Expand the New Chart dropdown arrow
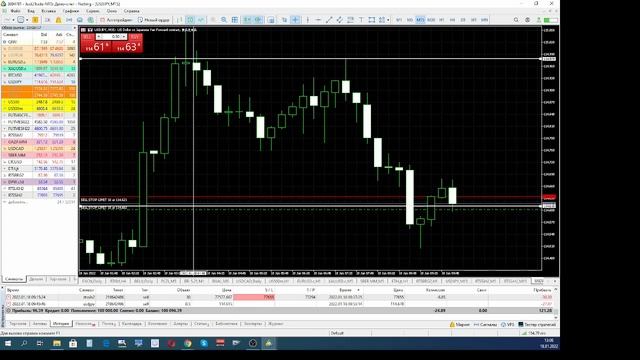This screenshot has height=360, width=640. click(13, 20)
